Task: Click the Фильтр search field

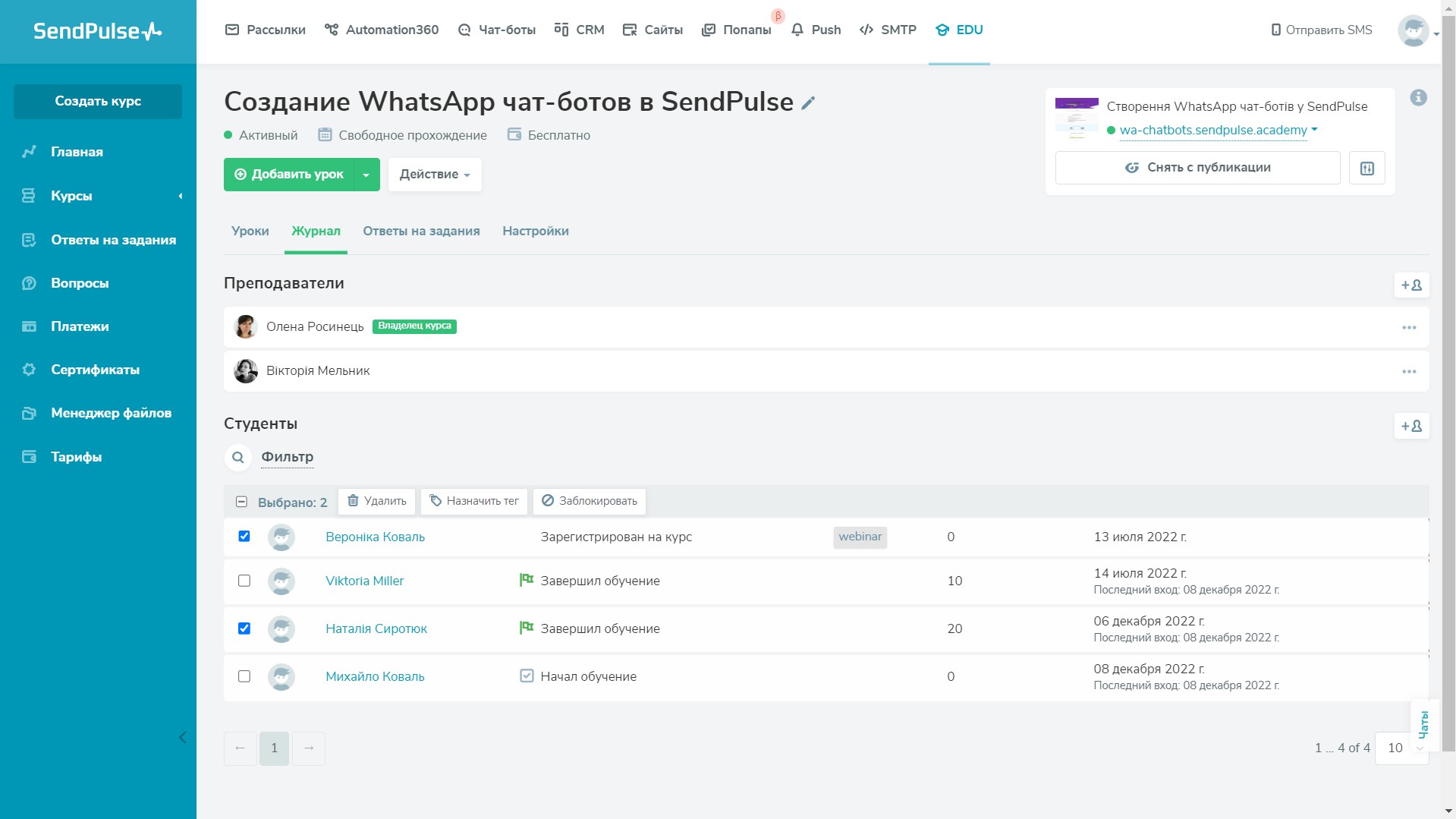Action: coord(288,457)
